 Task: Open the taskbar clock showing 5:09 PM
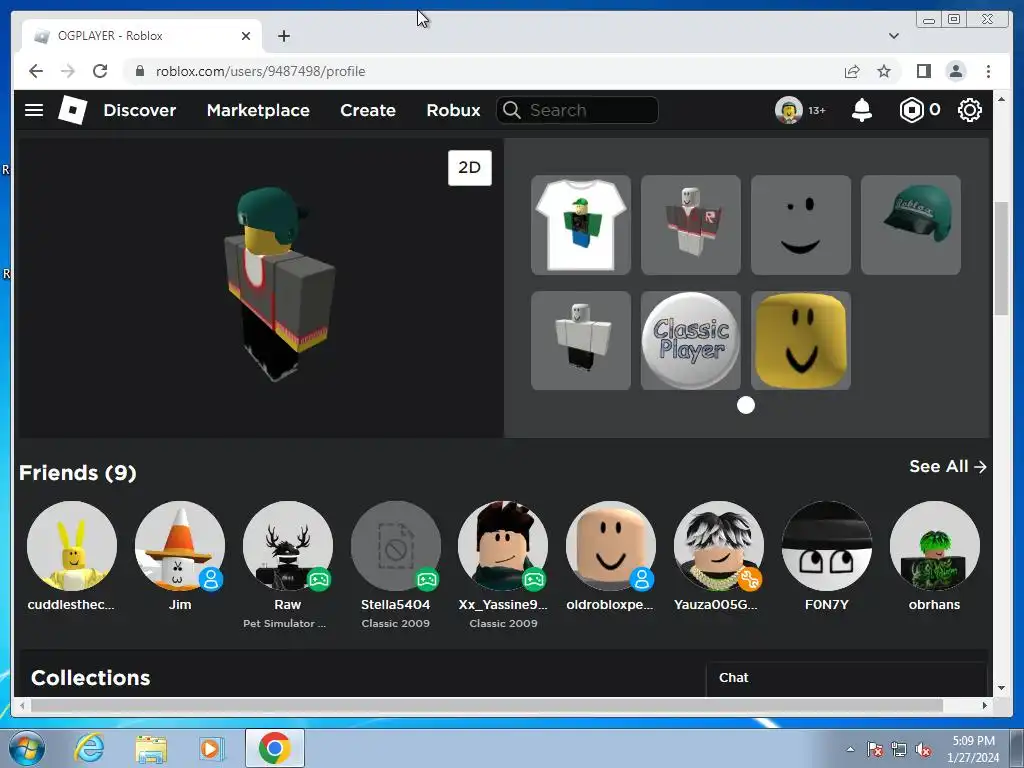click(x=973, y=749)
